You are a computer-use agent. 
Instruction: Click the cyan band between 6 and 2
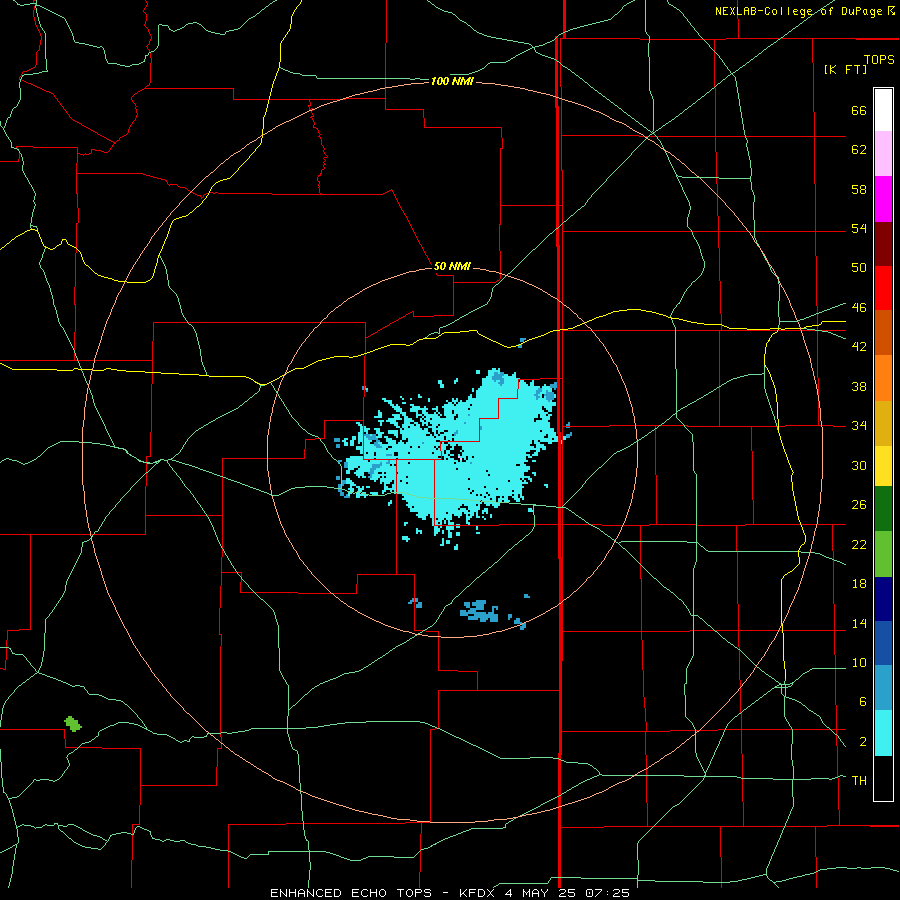(x=883, y=733)
